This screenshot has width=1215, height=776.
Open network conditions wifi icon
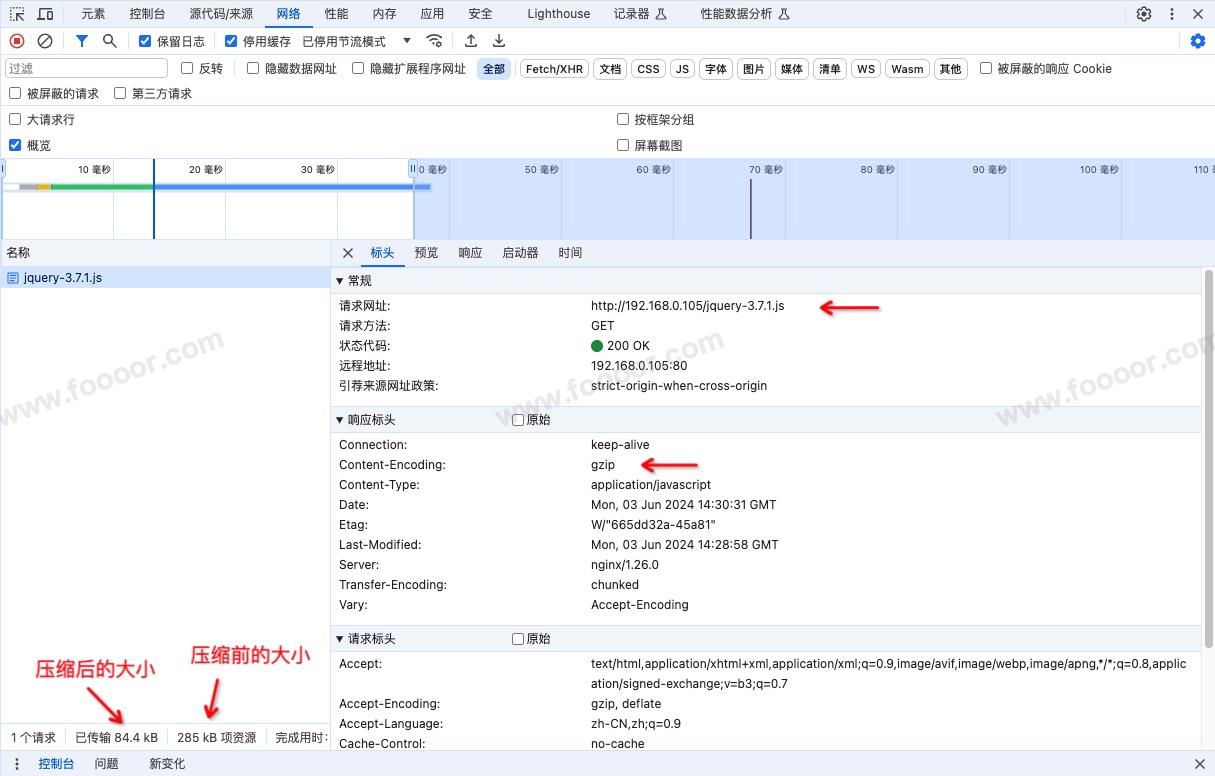[x=434, y=41]
